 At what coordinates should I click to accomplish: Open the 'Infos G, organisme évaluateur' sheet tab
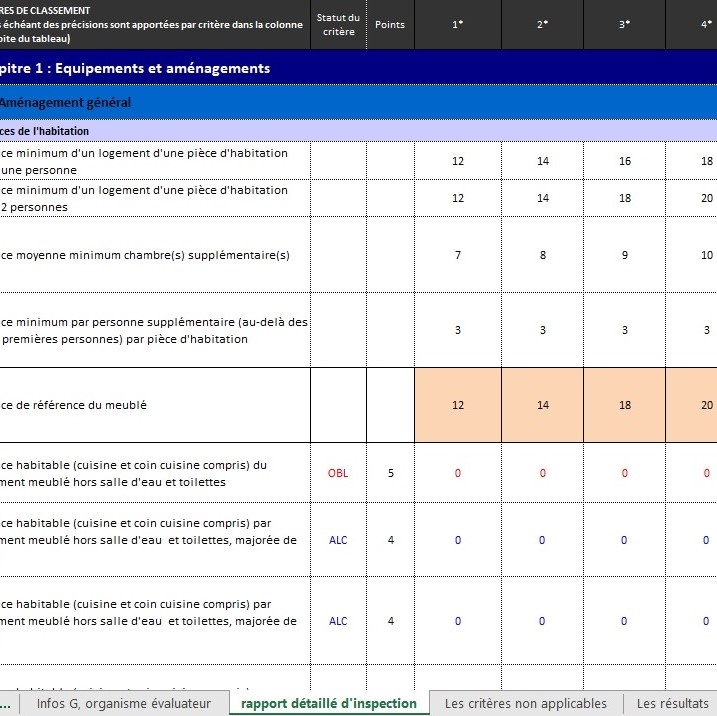point(124,703)
